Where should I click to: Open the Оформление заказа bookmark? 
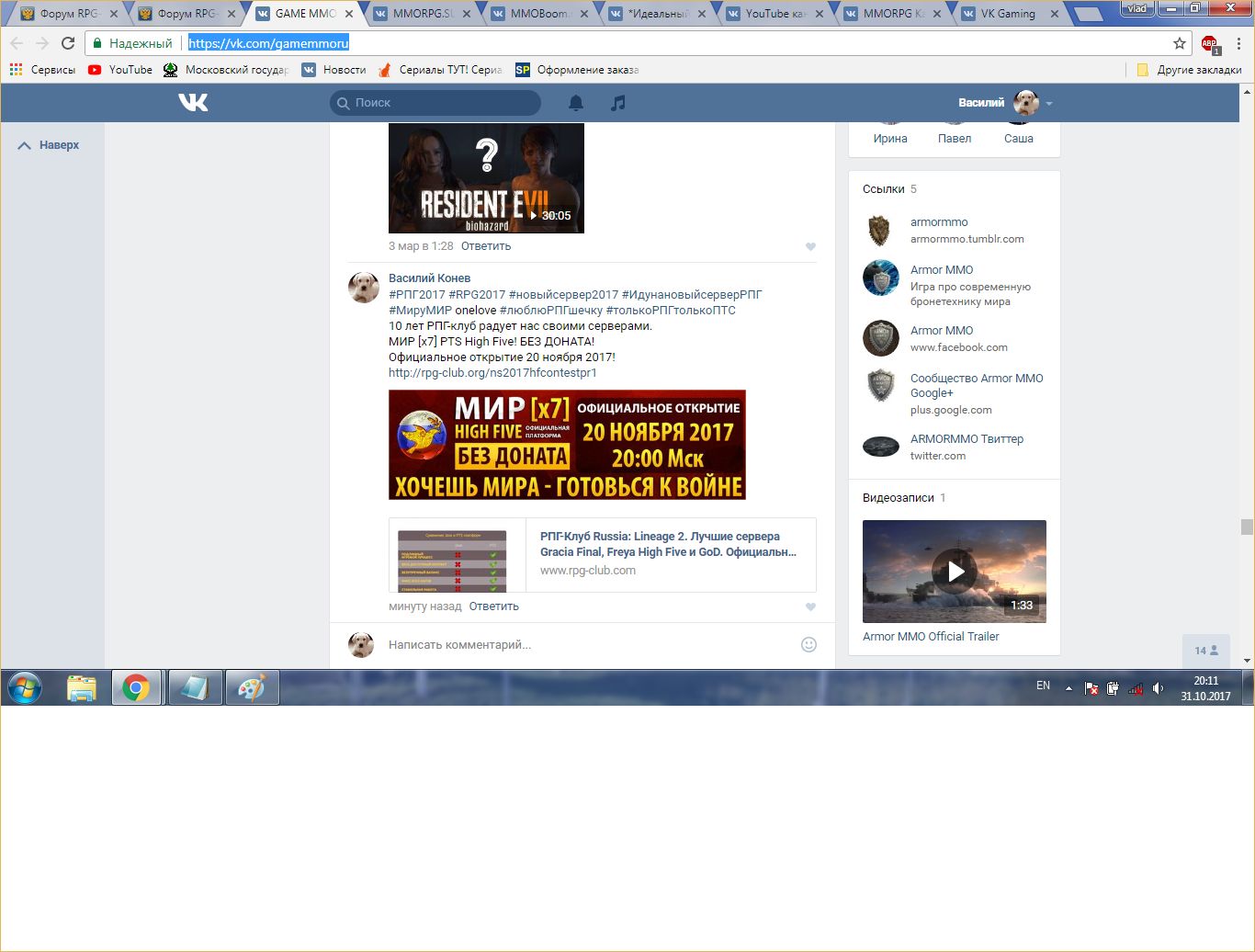point(577,70)
